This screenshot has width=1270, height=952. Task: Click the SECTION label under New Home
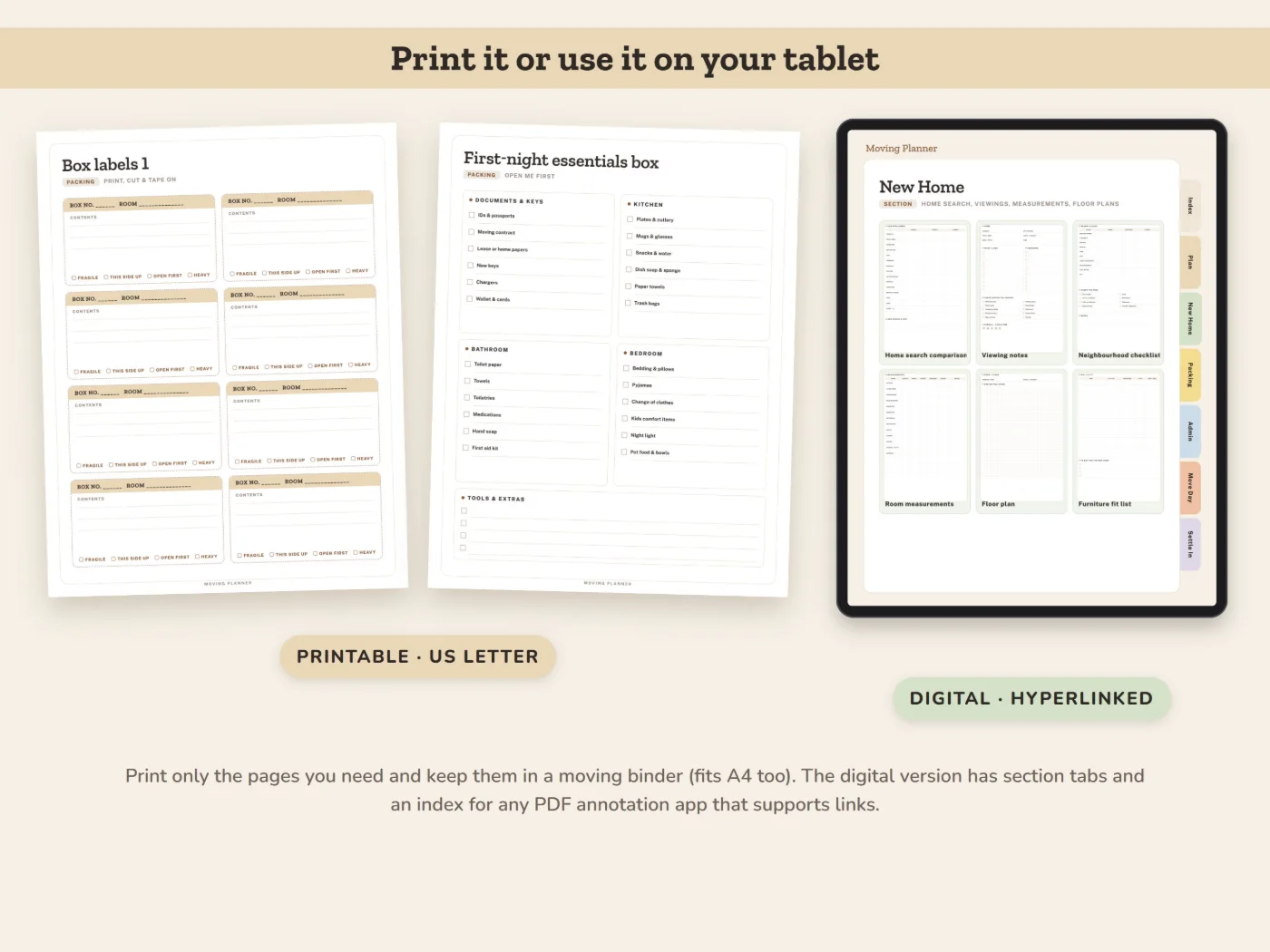(x=898, y=204)
